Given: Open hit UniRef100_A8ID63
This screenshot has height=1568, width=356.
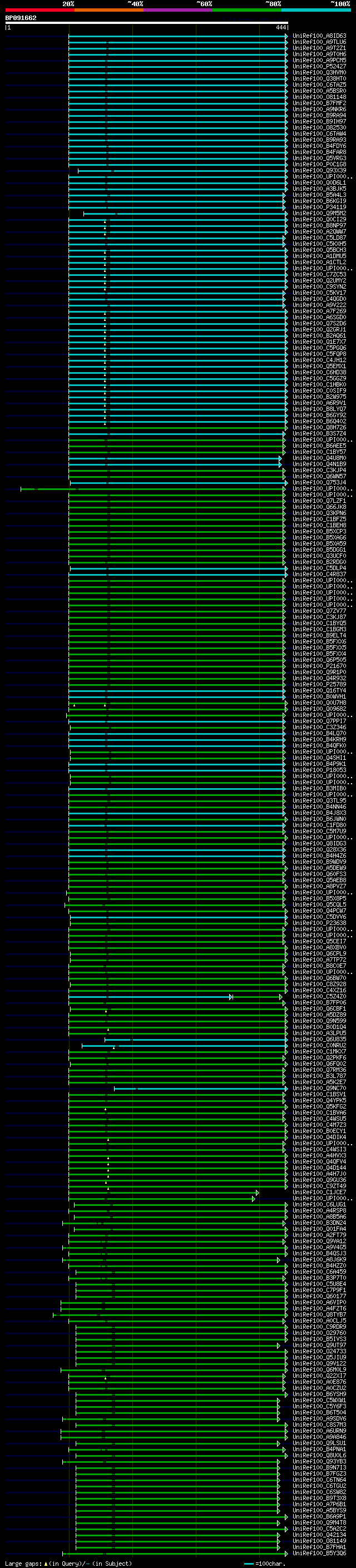Looking at the screenshot, I should point(319,36).
